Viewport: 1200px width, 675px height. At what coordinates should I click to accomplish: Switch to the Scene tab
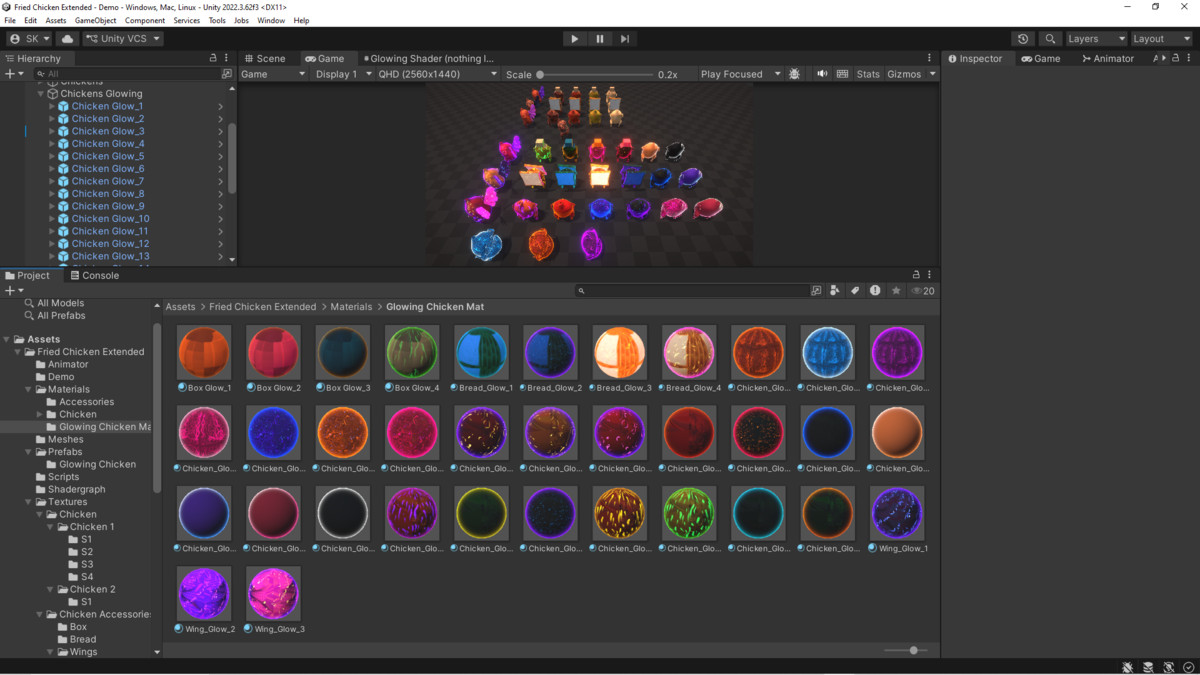pyautogui.click(x=264, y=58)
